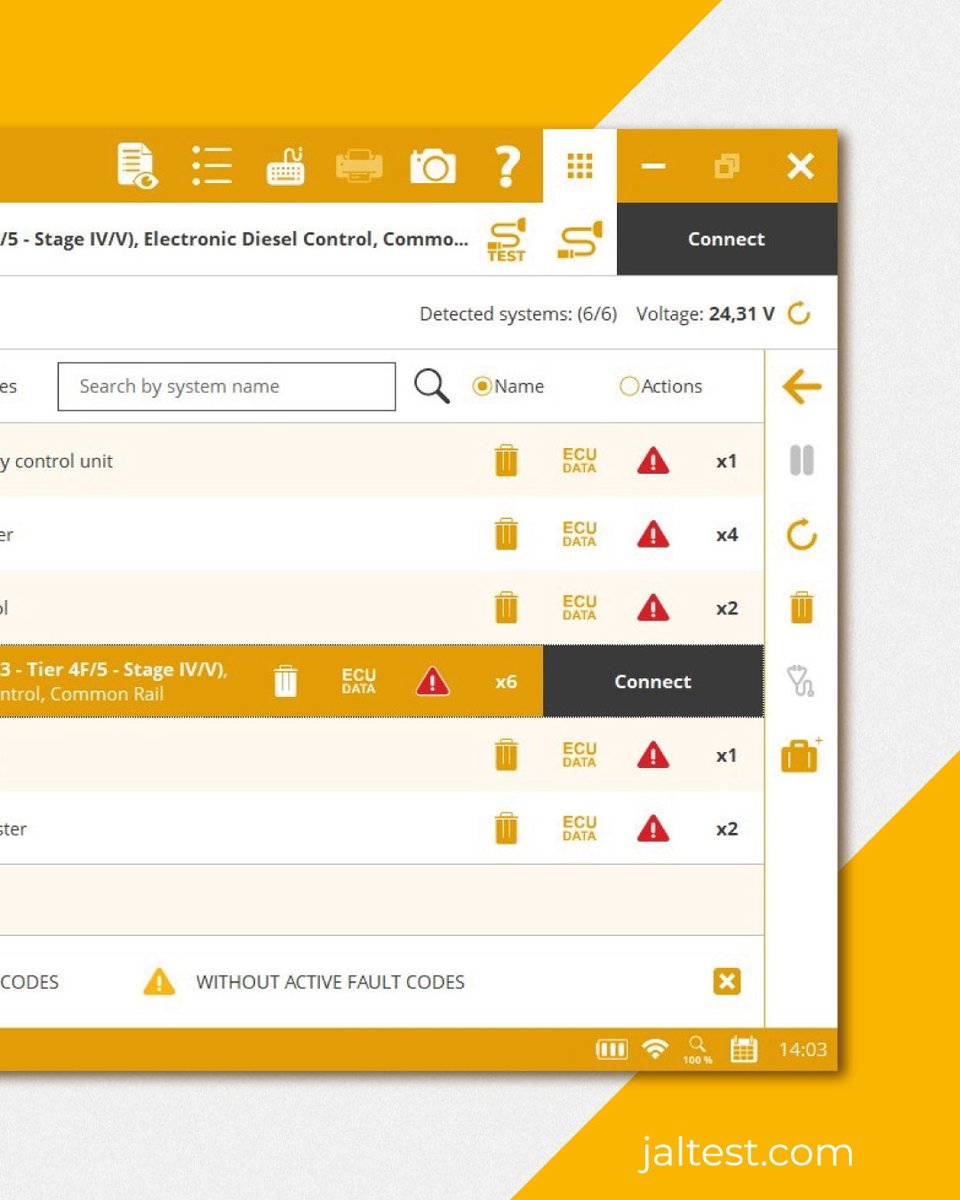Click the 100% zoom icon
This screenshot has height=1200, width=960.
point(698,1050)
